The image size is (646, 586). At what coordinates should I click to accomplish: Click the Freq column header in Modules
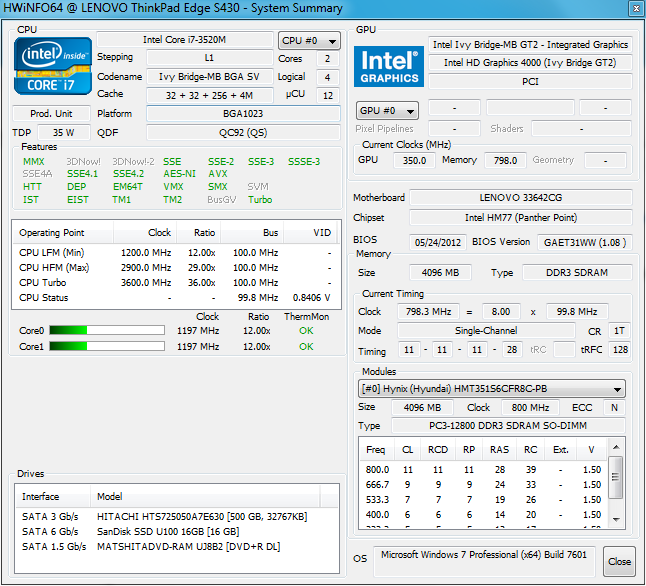pyautogui.click(x=376, y=450)
